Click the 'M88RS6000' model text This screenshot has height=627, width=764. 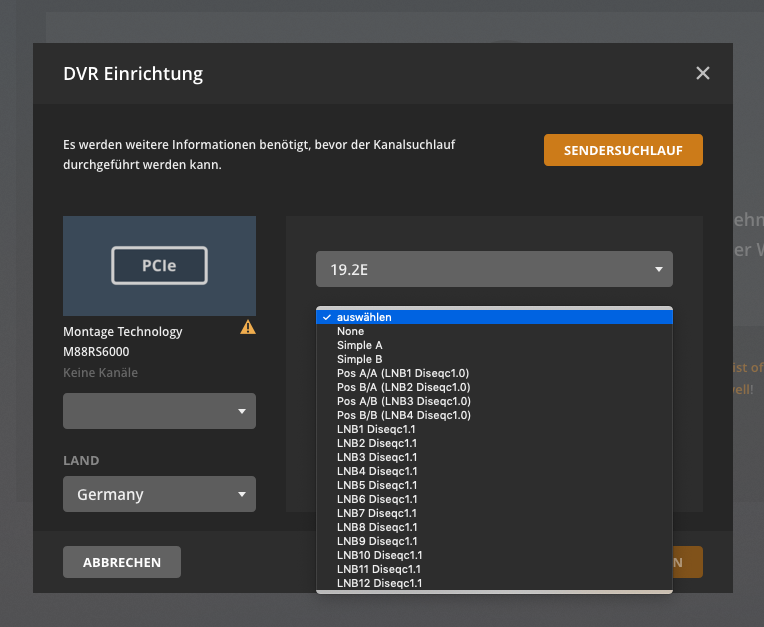click(x=96, y=352)
